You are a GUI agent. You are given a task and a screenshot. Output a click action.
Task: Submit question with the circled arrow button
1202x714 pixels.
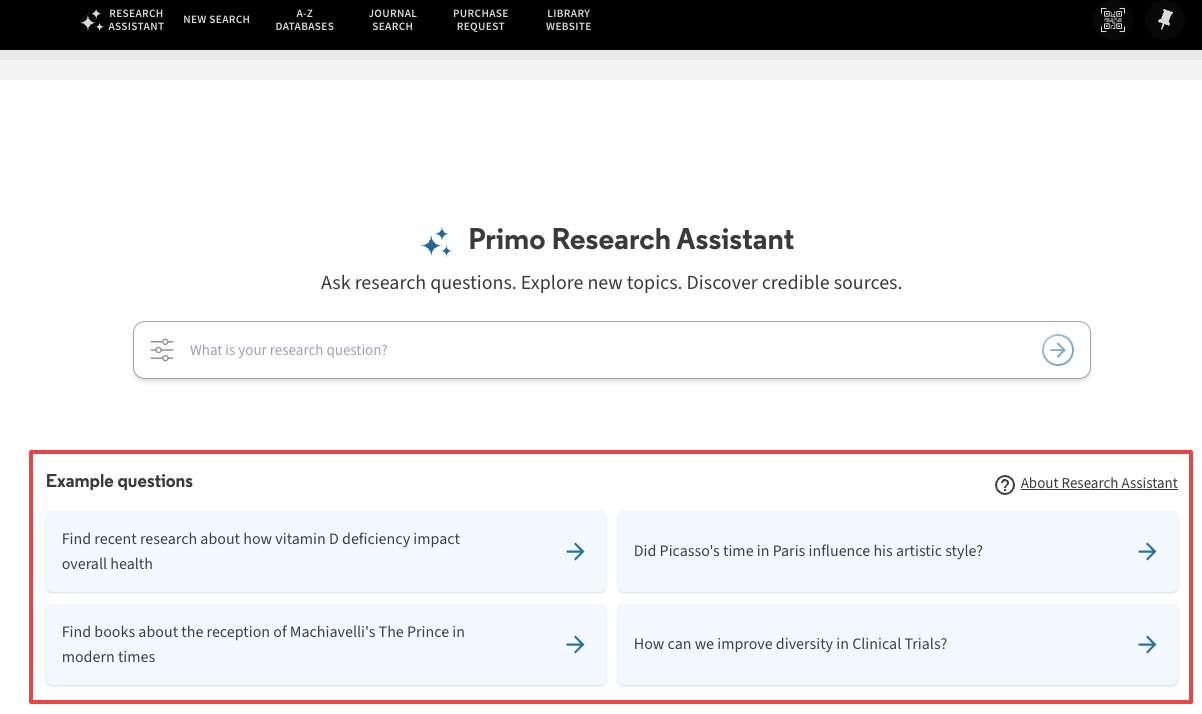(x=1058, y=350)
